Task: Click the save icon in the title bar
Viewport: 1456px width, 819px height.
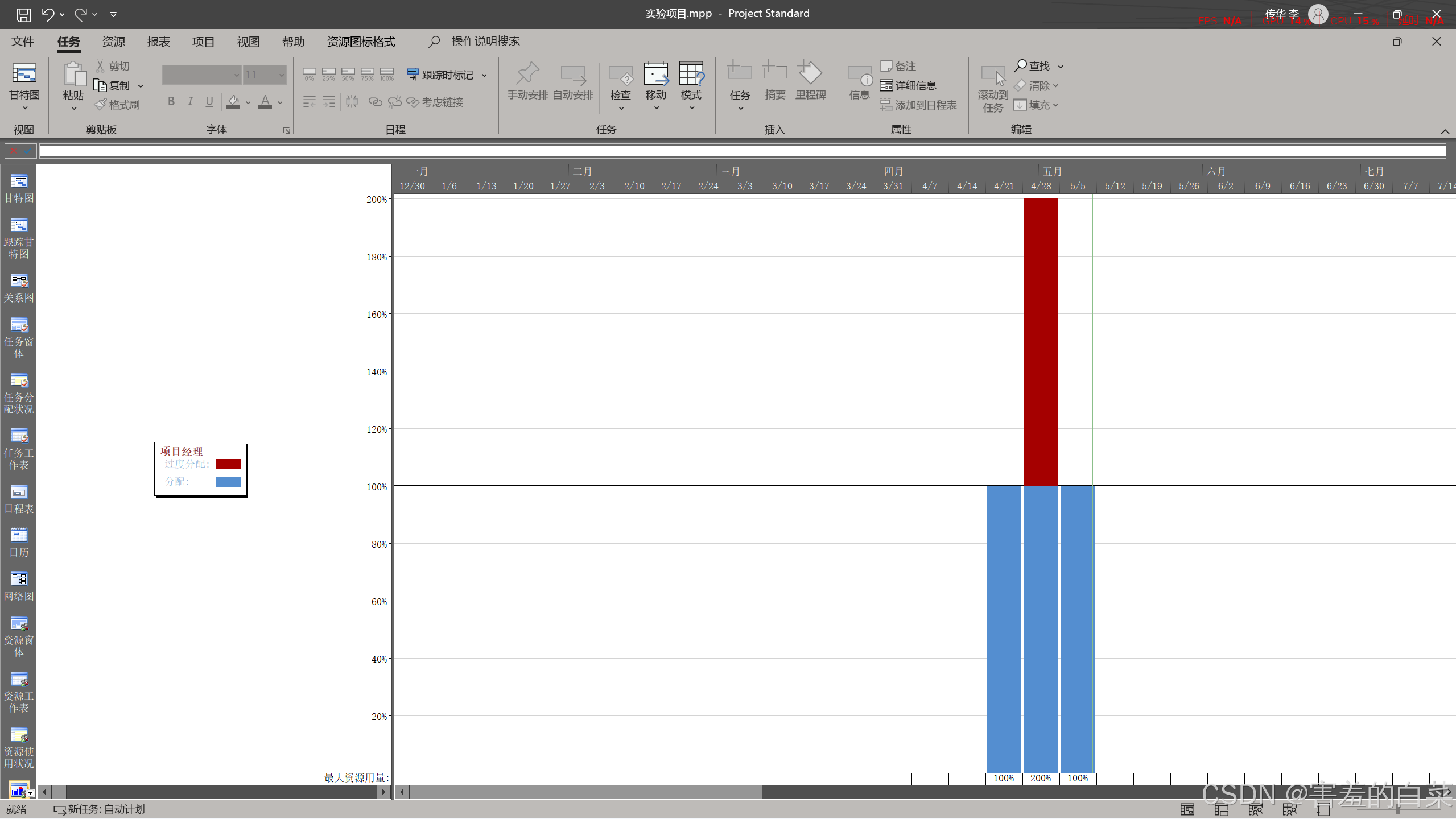Action: point(23,14)
